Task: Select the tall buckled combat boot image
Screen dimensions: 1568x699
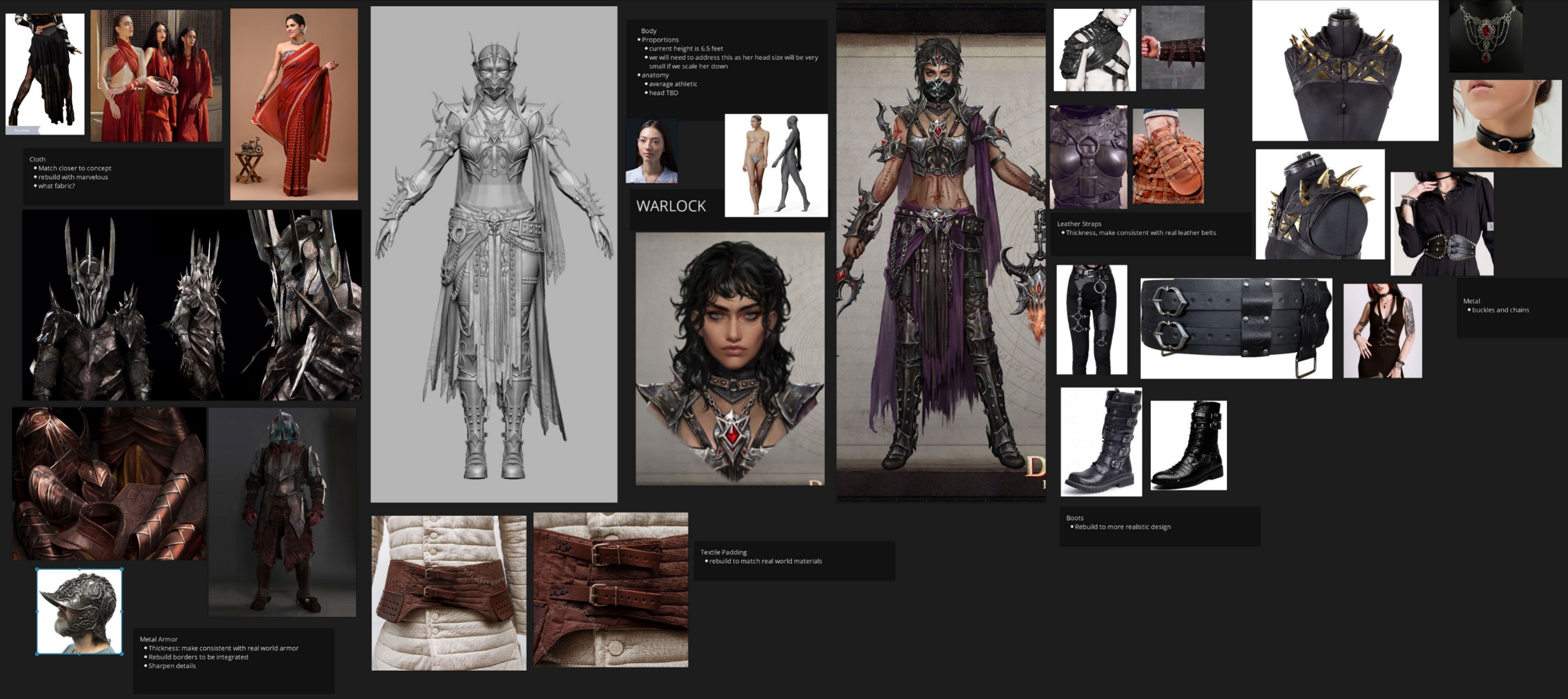Action: coord(1101,442)
